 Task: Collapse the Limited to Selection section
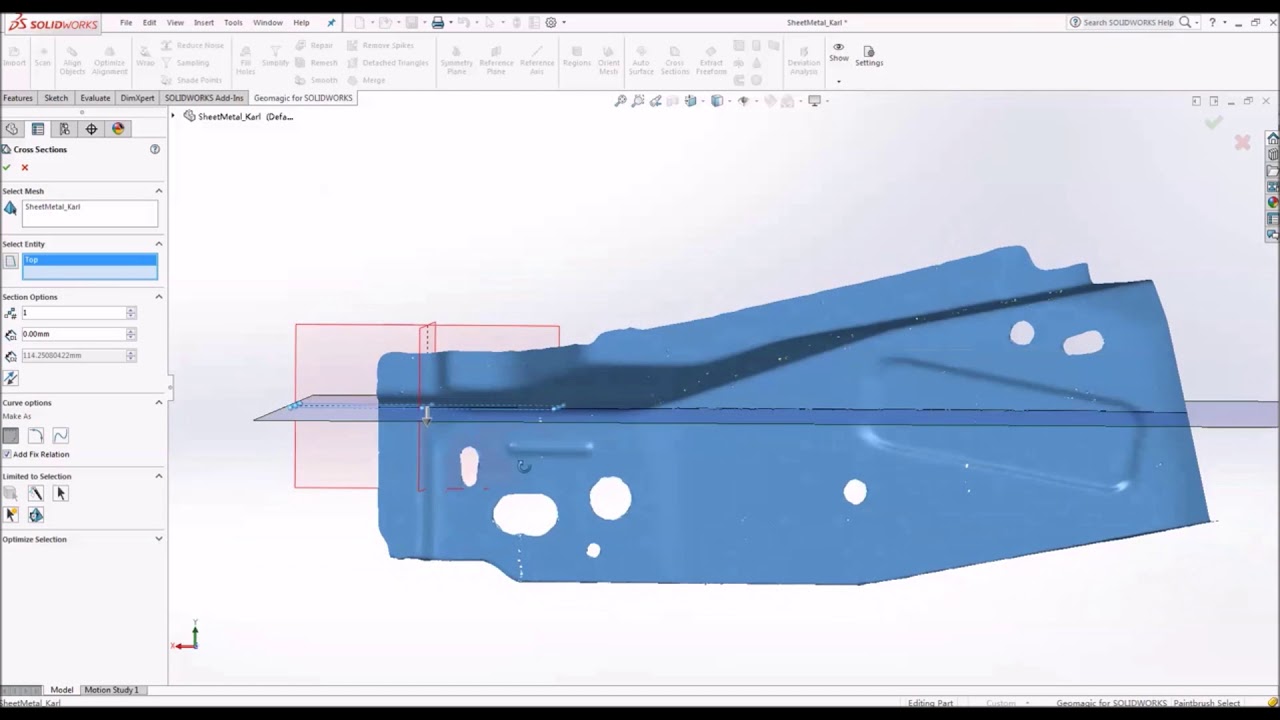pyautogui.click(x=158, y=476)
